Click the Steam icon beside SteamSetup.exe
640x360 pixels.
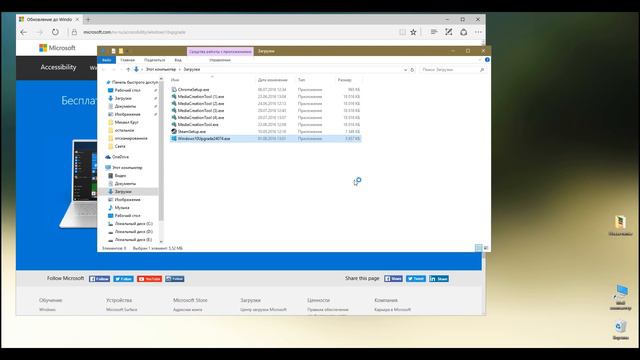(174, 131)
